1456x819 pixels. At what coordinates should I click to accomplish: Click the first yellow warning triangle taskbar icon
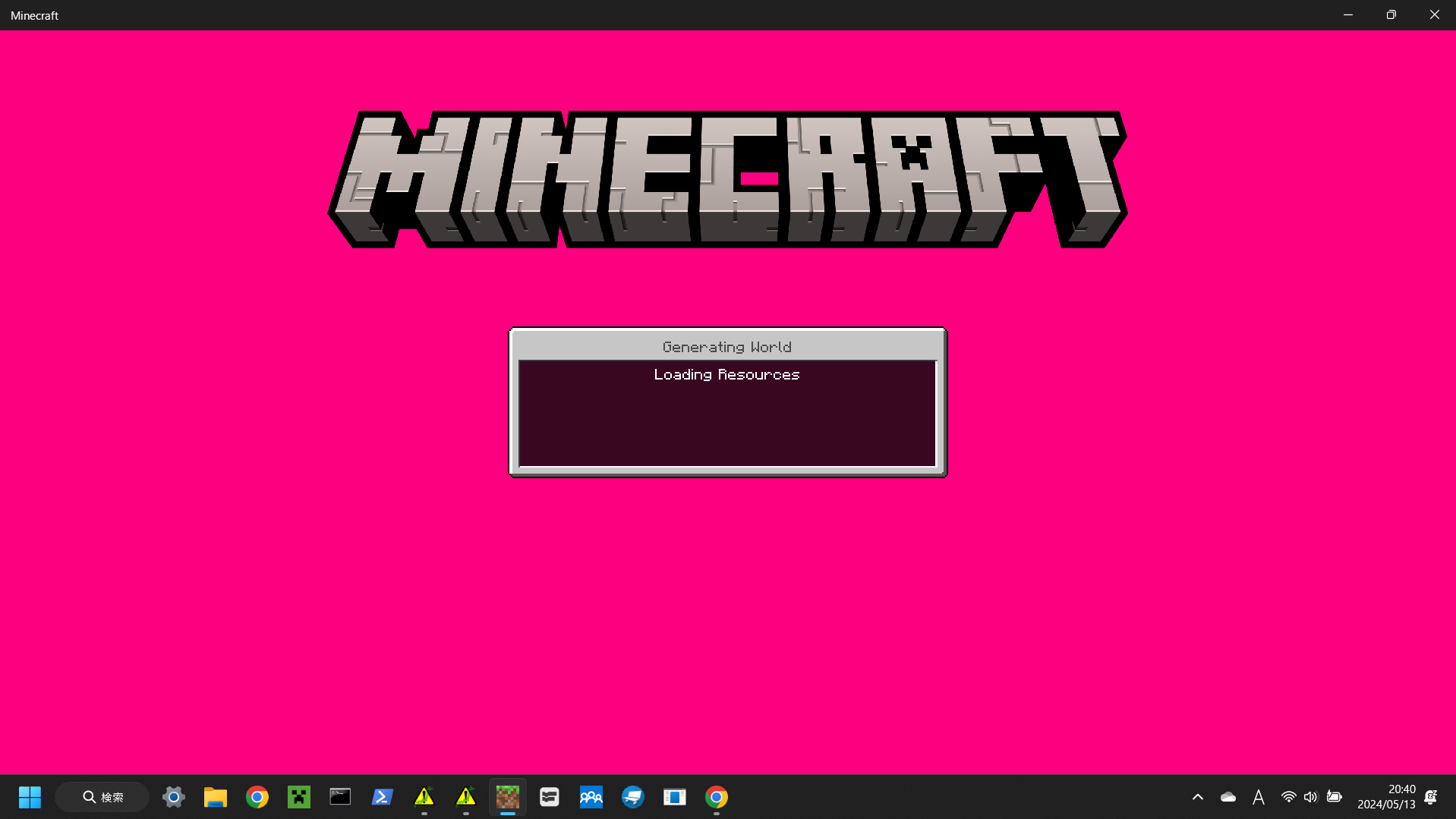pyautogui.click(x=424, y=797)
